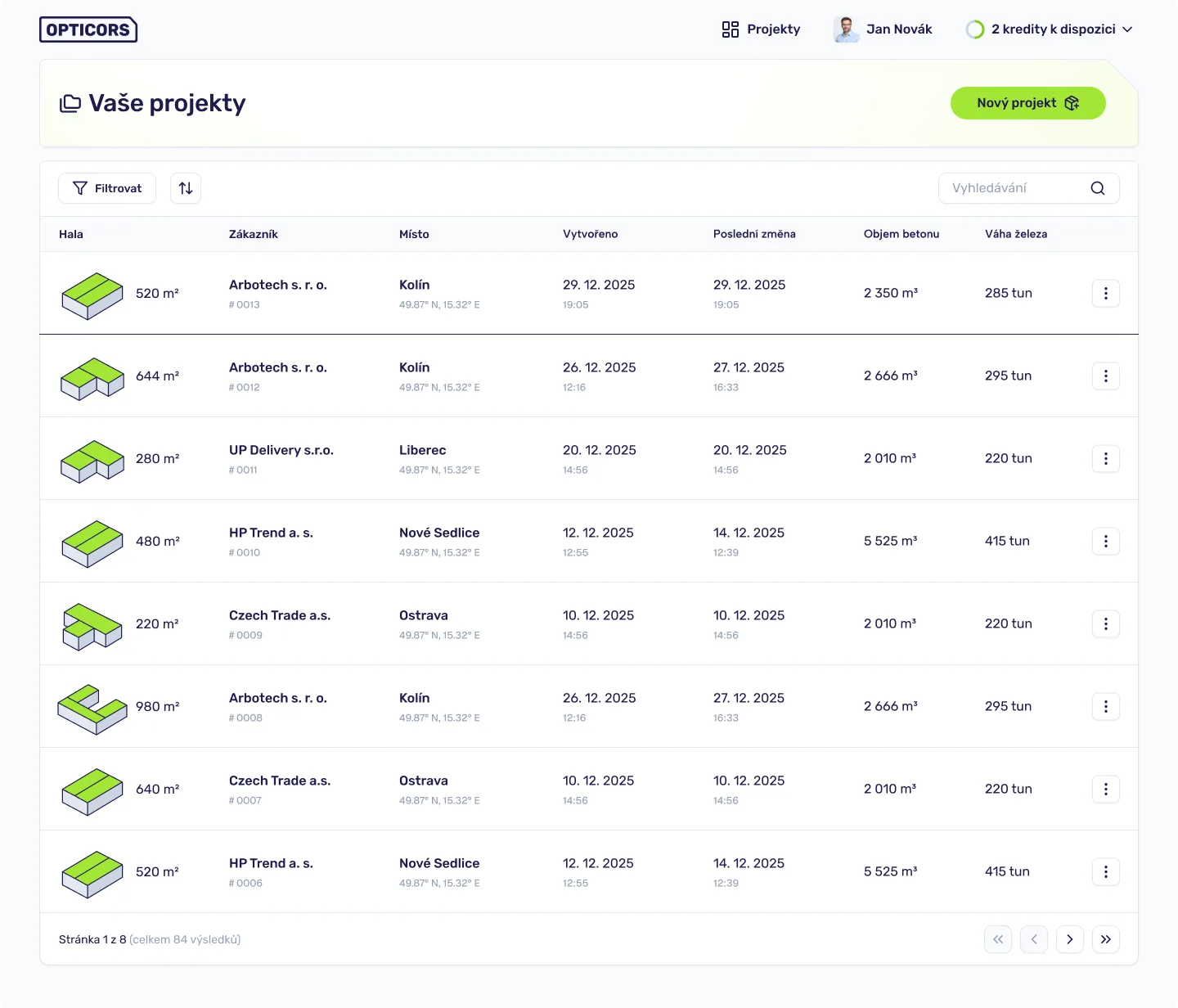Click the 'Stránka 1 z 8' pagination text
Image resolution: width=1178 pixels, height=1008 pixels.
point(92,939)
